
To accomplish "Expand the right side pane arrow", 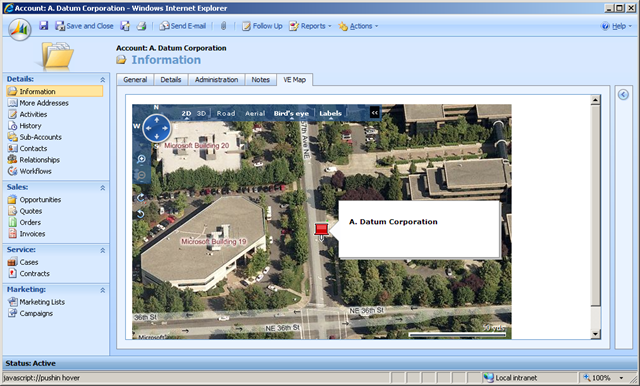I will (x=623, y=95).
